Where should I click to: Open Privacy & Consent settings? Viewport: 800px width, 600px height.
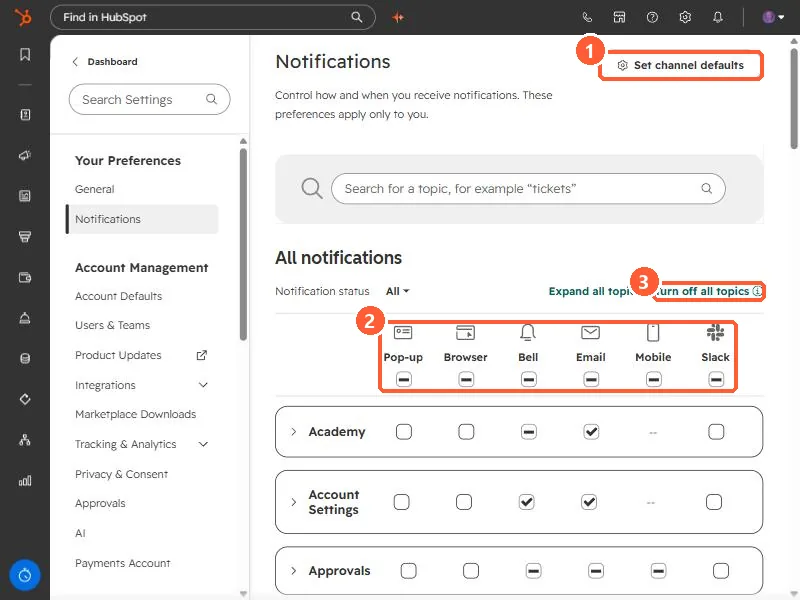point(121,474)
